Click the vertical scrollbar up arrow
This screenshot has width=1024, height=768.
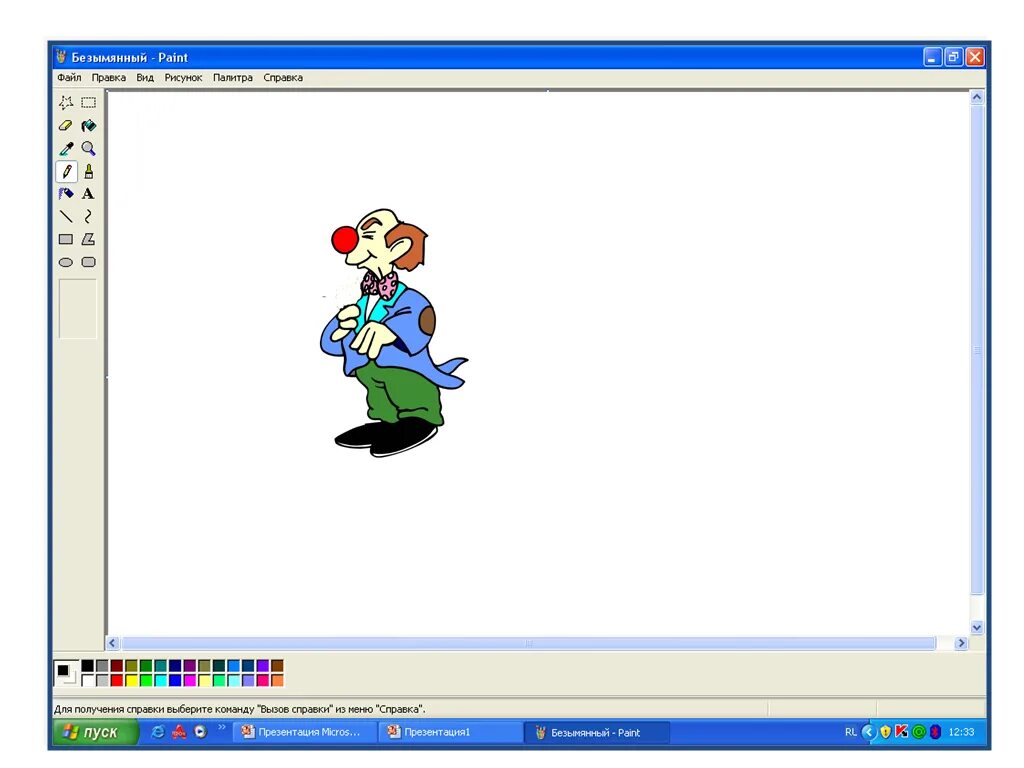coord(977,97)
